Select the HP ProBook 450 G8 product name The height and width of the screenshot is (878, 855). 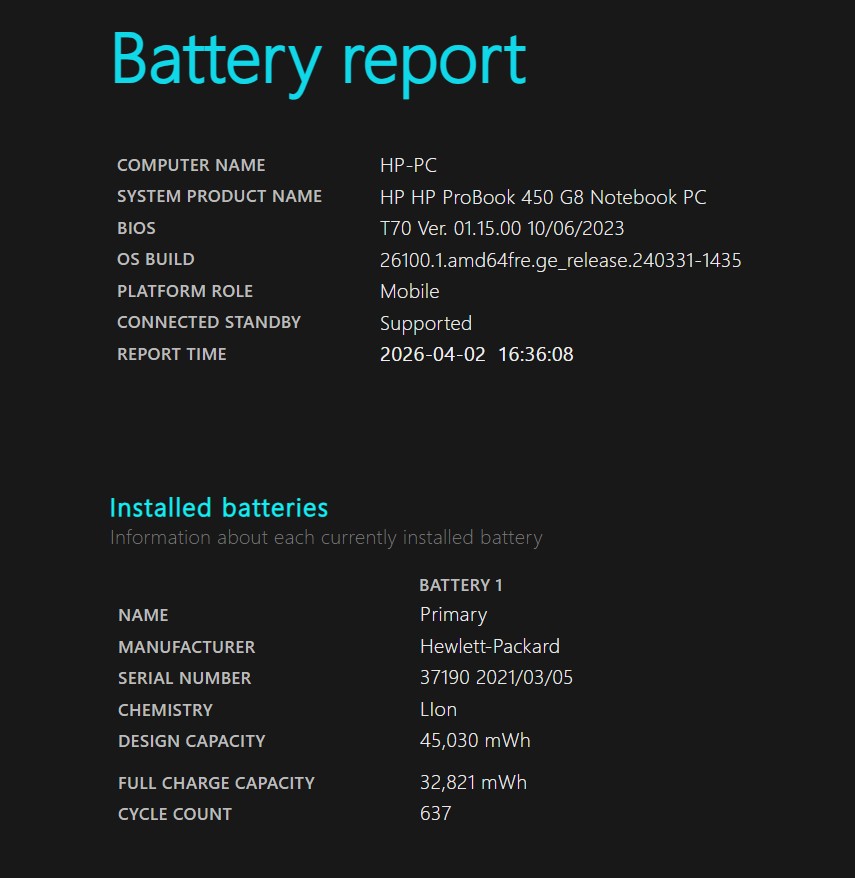tap(543, 197)
